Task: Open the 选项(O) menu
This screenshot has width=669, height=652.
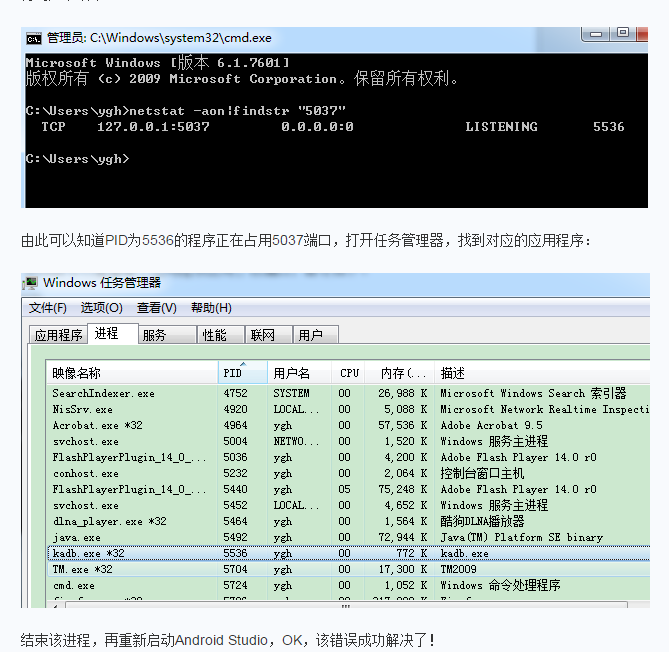Action: (102, 308)
